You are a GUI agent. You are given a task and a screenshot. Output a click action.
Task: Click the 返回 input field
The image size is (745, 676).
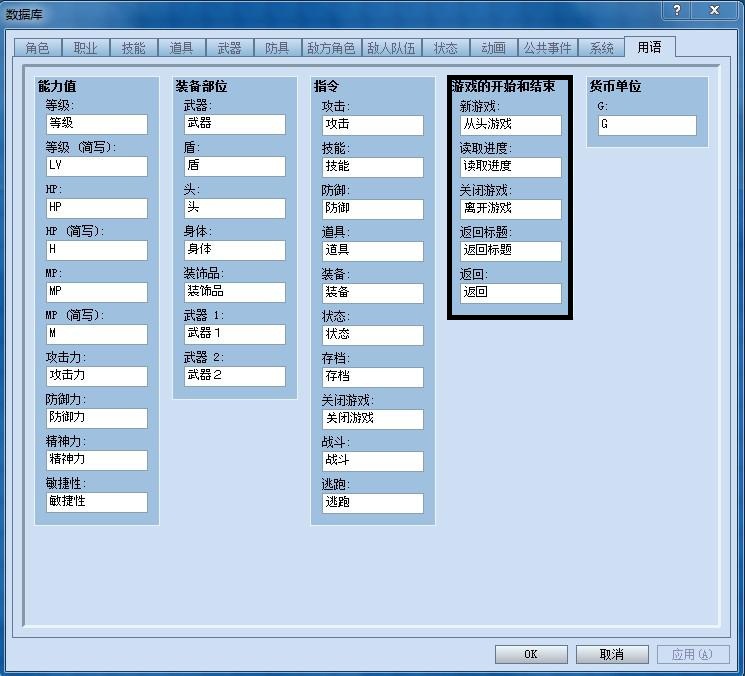[x=510, y=293]
